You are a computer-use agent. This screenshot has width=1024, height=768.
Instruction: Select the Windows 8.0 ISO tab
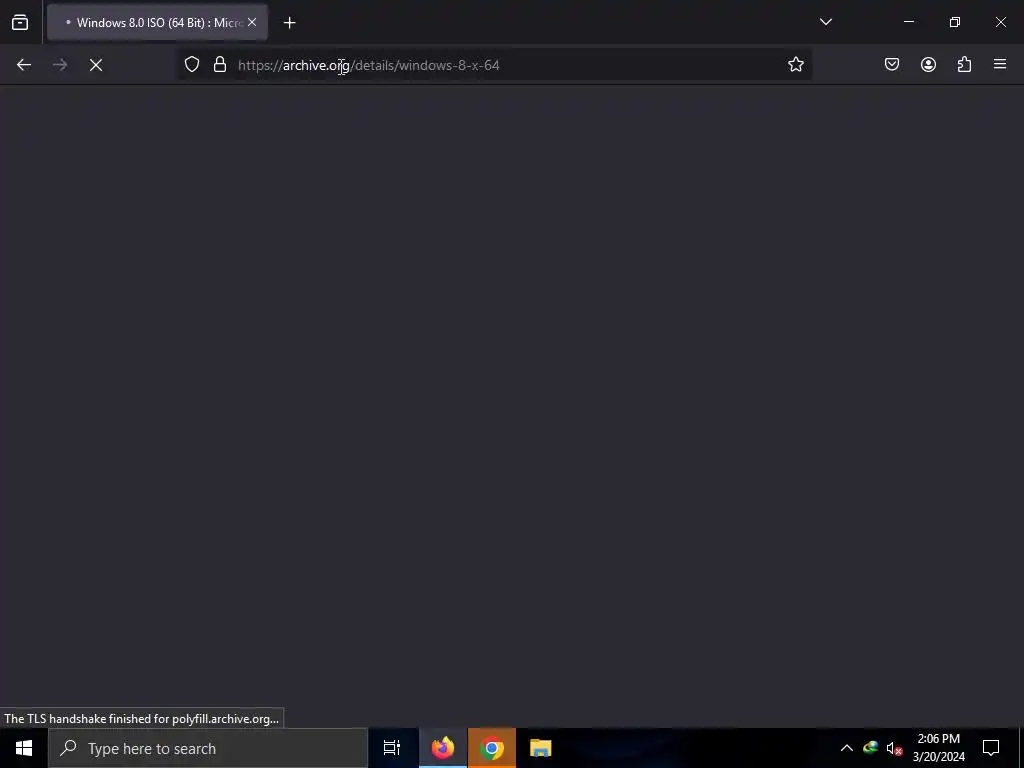point(157,23)
